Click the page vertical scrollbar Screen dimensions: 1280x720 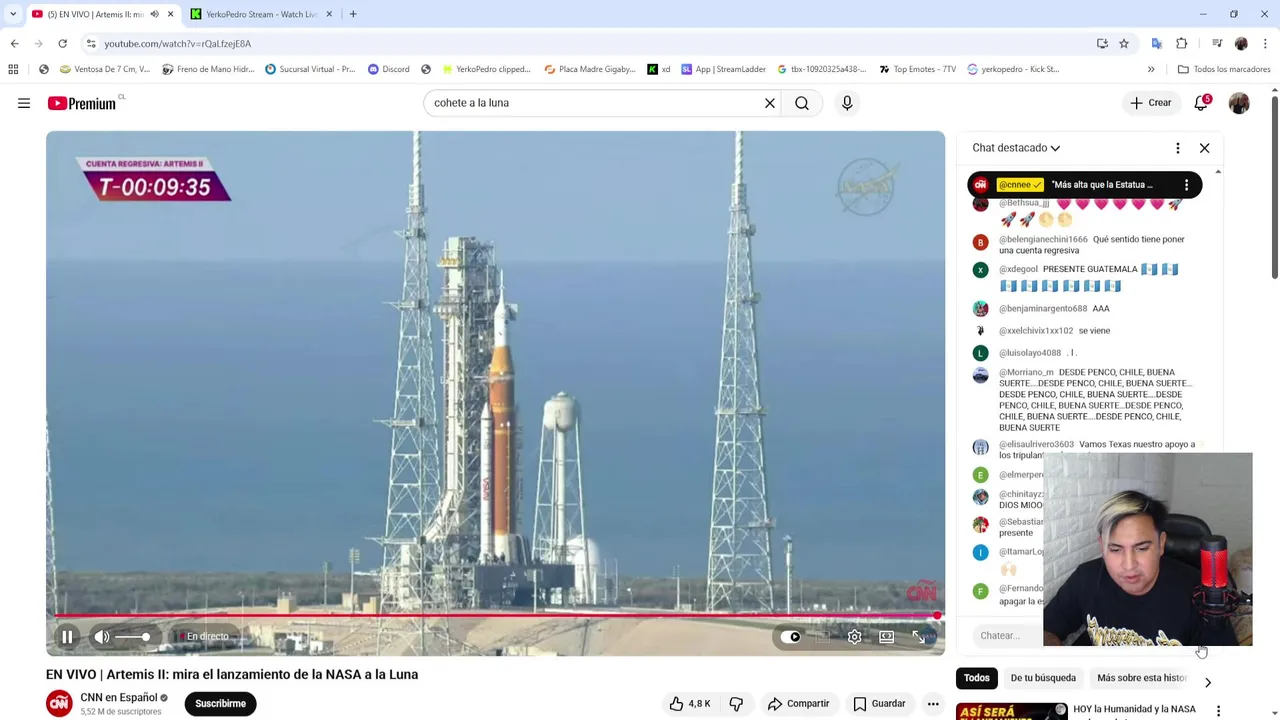point(1274,188)
